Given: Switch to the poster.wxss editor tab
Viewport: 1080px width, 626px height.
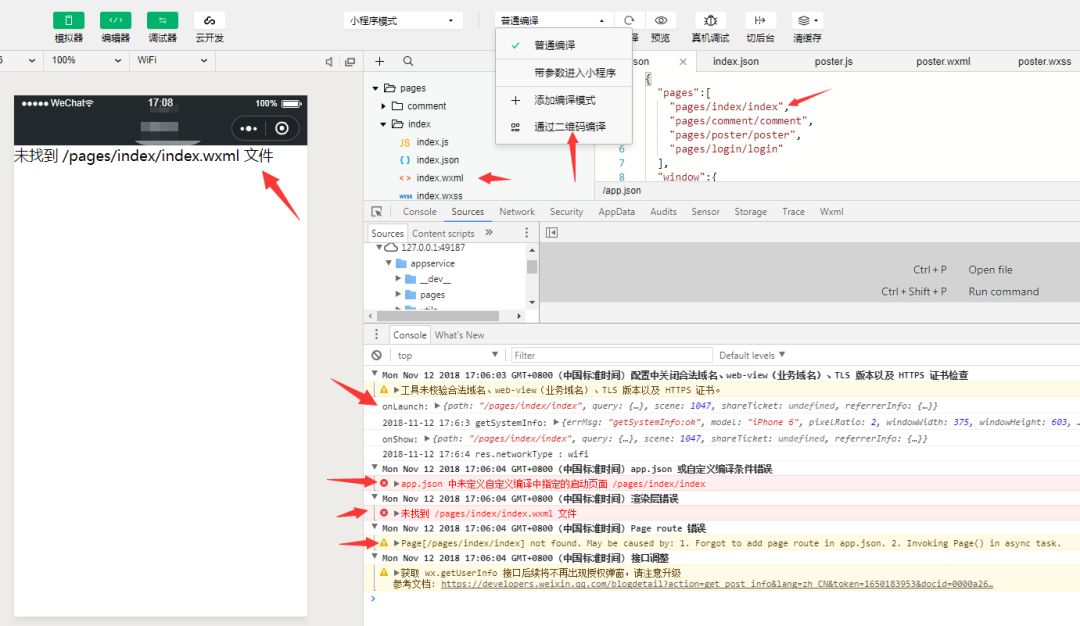Looking at the screenshot, I should [1044, 61].
